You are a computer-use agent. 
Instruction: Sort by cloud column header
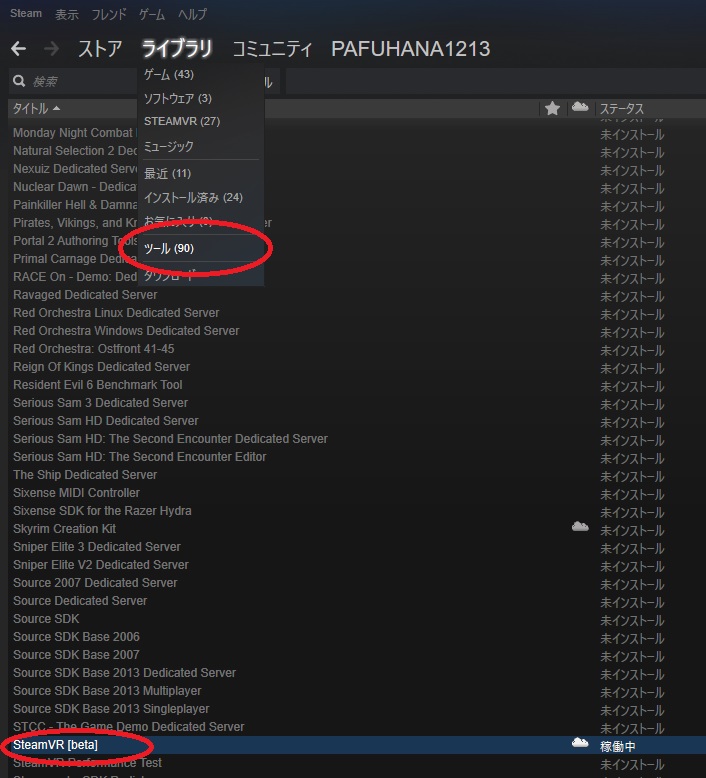coord(580,107)
